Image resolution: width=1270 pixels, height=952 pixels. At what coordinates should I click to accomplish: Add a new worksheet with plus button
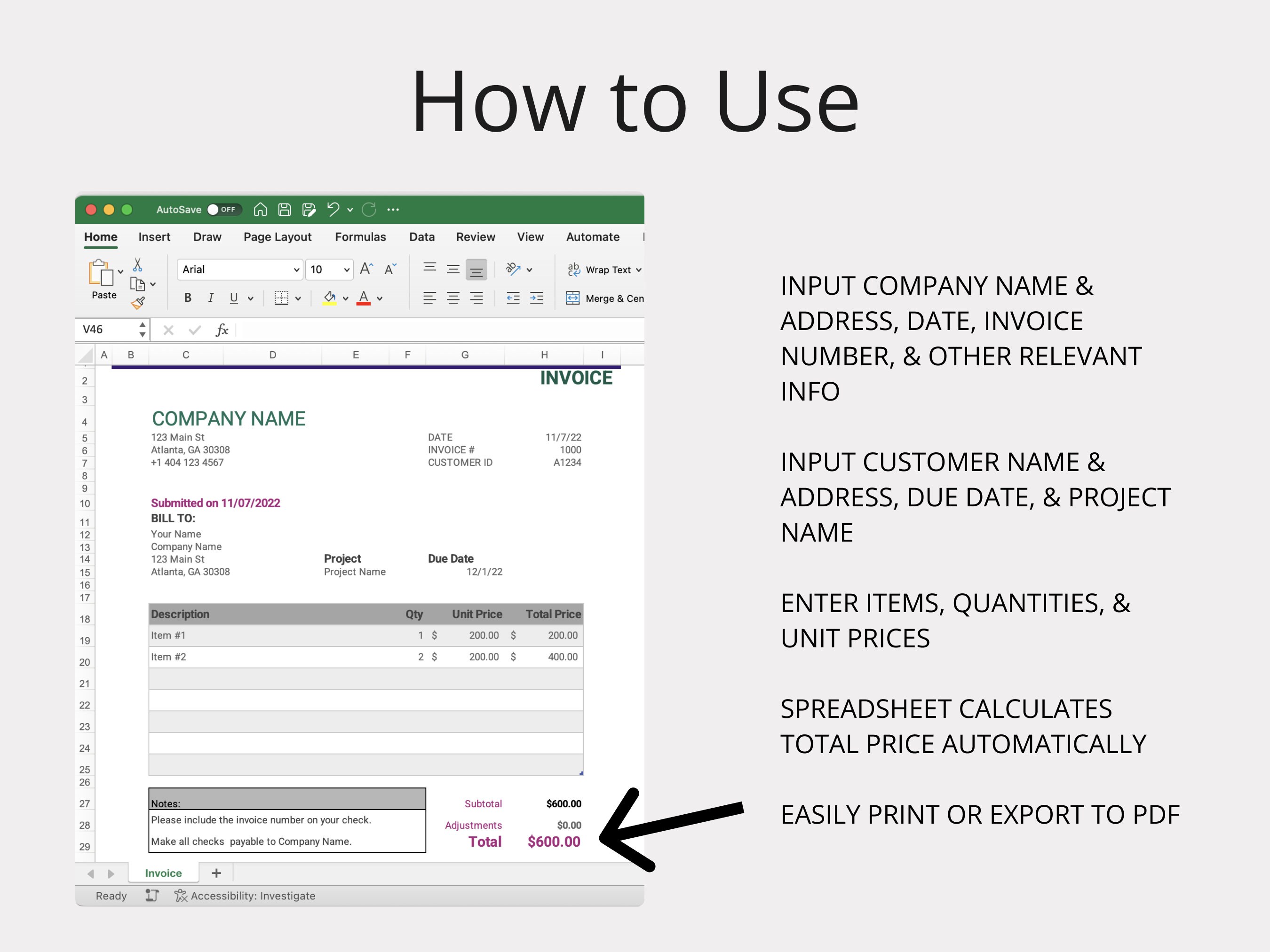coord(216,873)
